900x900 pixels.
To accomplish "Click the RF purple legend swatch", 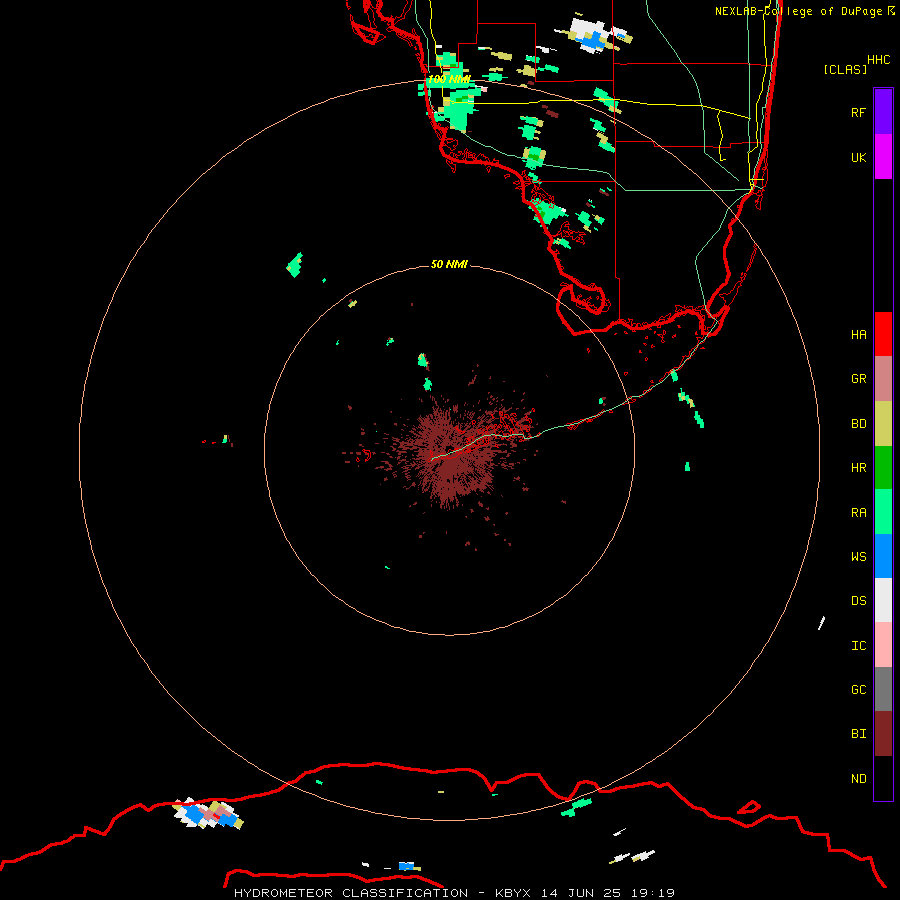I will click(x=883, y=112).
